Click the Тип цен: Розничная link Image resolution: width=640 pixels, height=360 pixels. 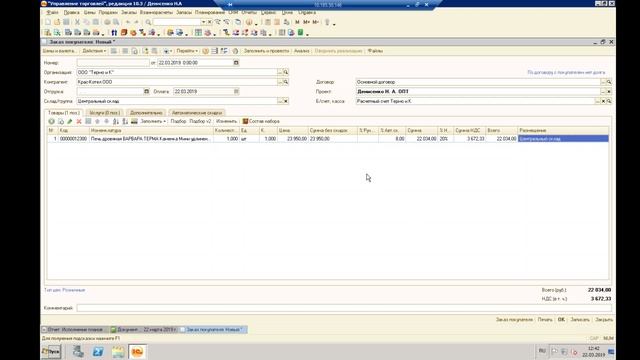[64, 290]
